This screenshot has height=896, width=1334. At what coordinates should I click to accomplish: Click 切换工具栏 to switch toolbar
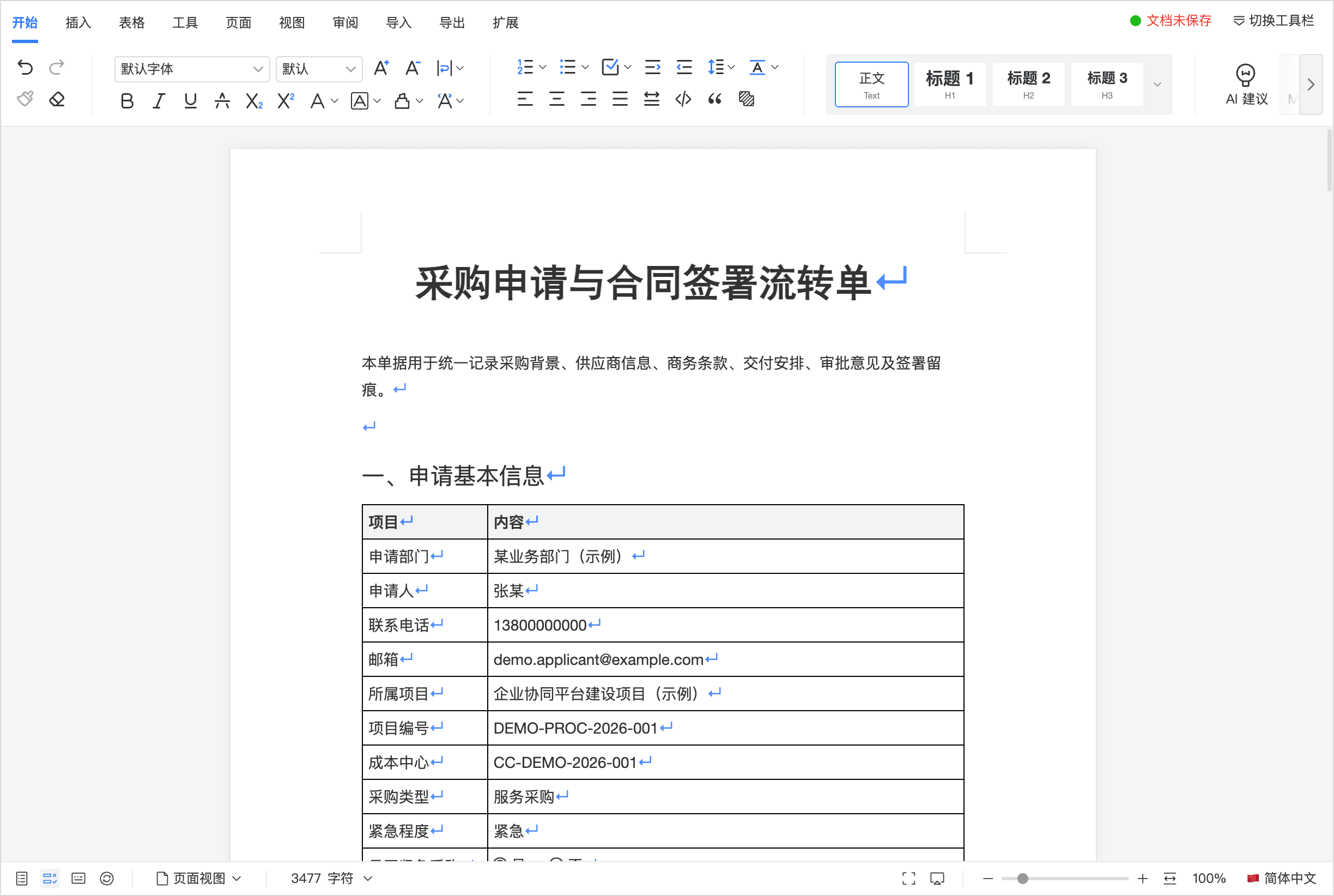(1274, 21)
